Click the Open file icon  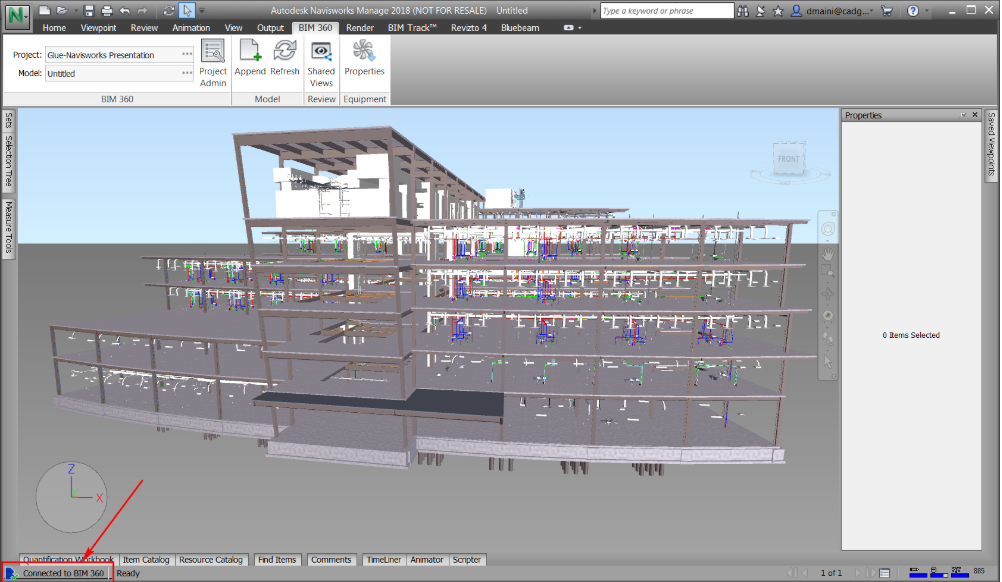(62, 10)
